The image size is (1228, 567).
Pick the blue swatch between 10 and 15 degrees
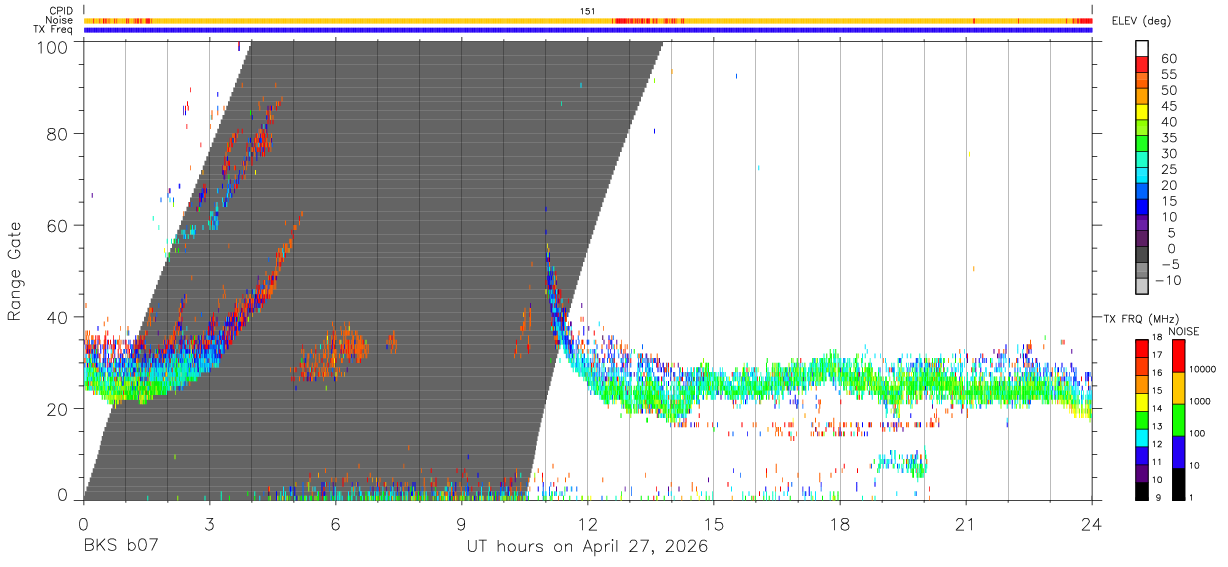1142,209
